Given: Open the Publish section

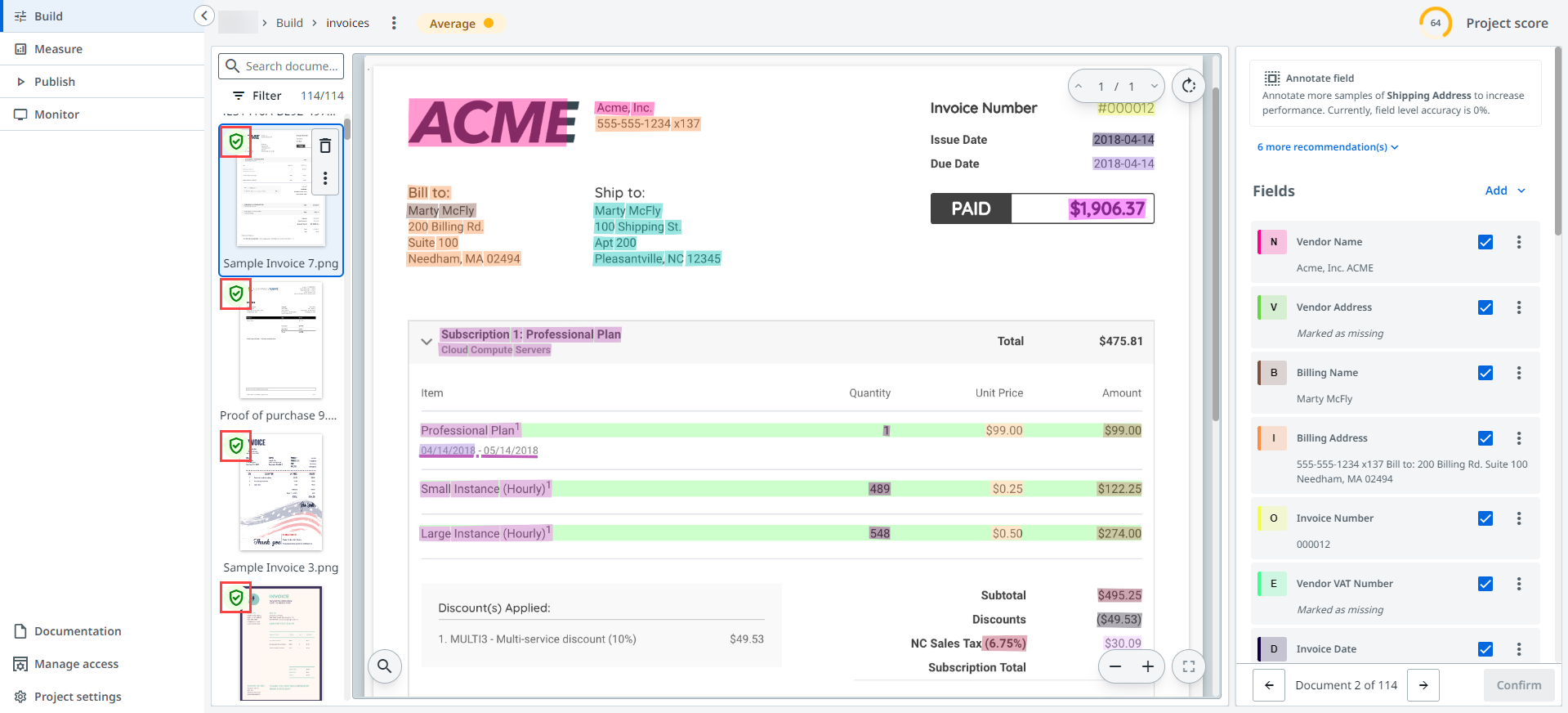Looking at the screenshot, I should click(x=102, y=82).
